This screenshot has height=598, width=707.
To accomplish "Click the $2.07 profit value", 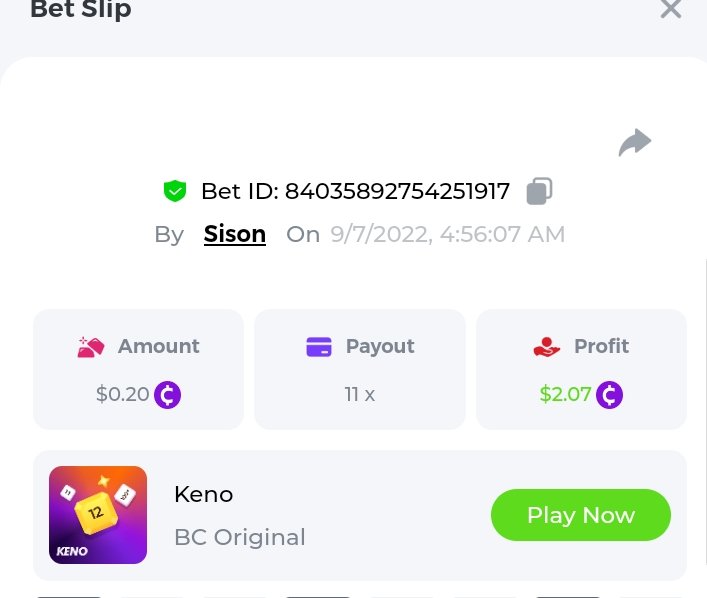I will click(x=565, y=394).
